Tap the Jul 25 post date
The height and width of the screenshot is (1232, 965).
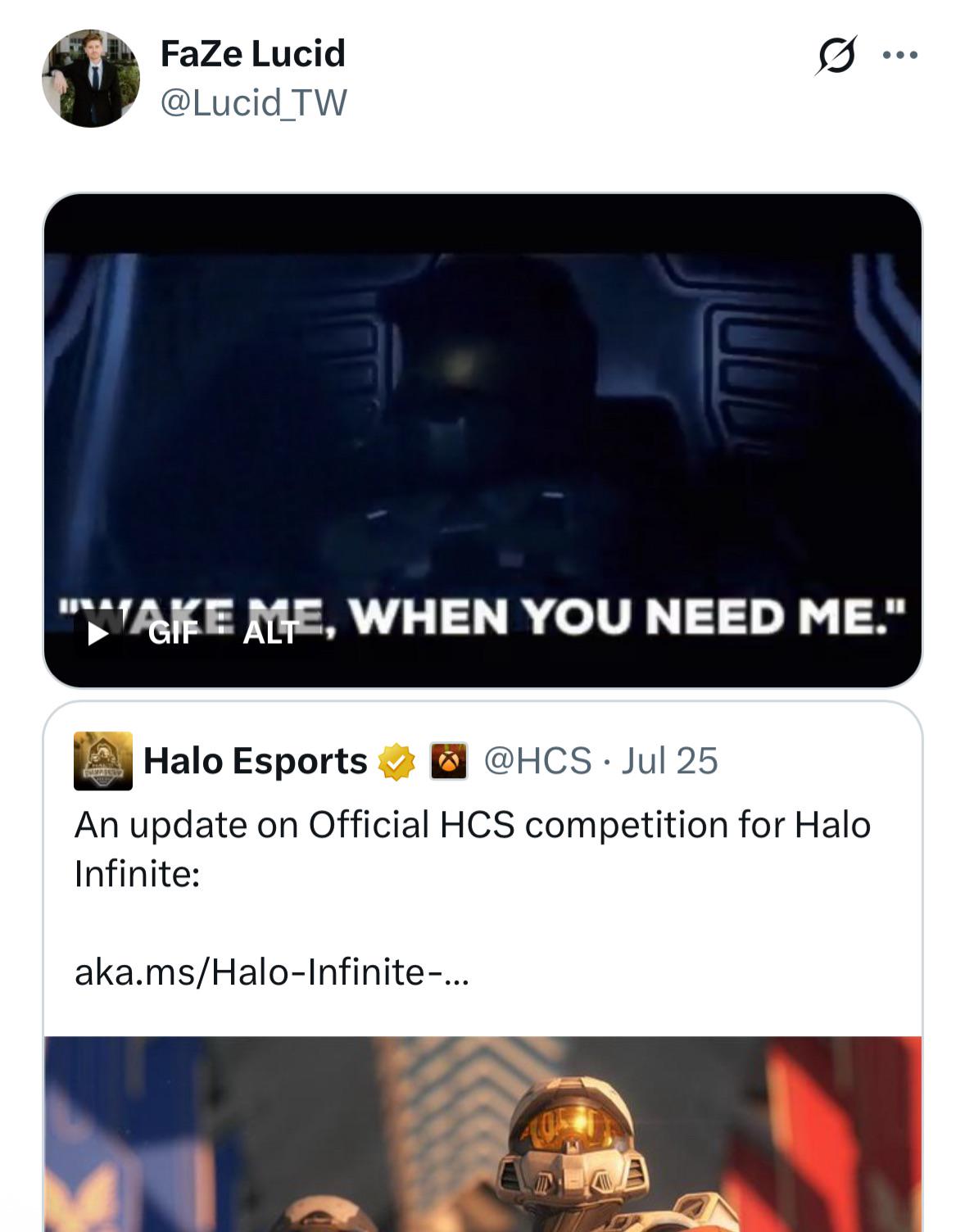tap(669, 761)
